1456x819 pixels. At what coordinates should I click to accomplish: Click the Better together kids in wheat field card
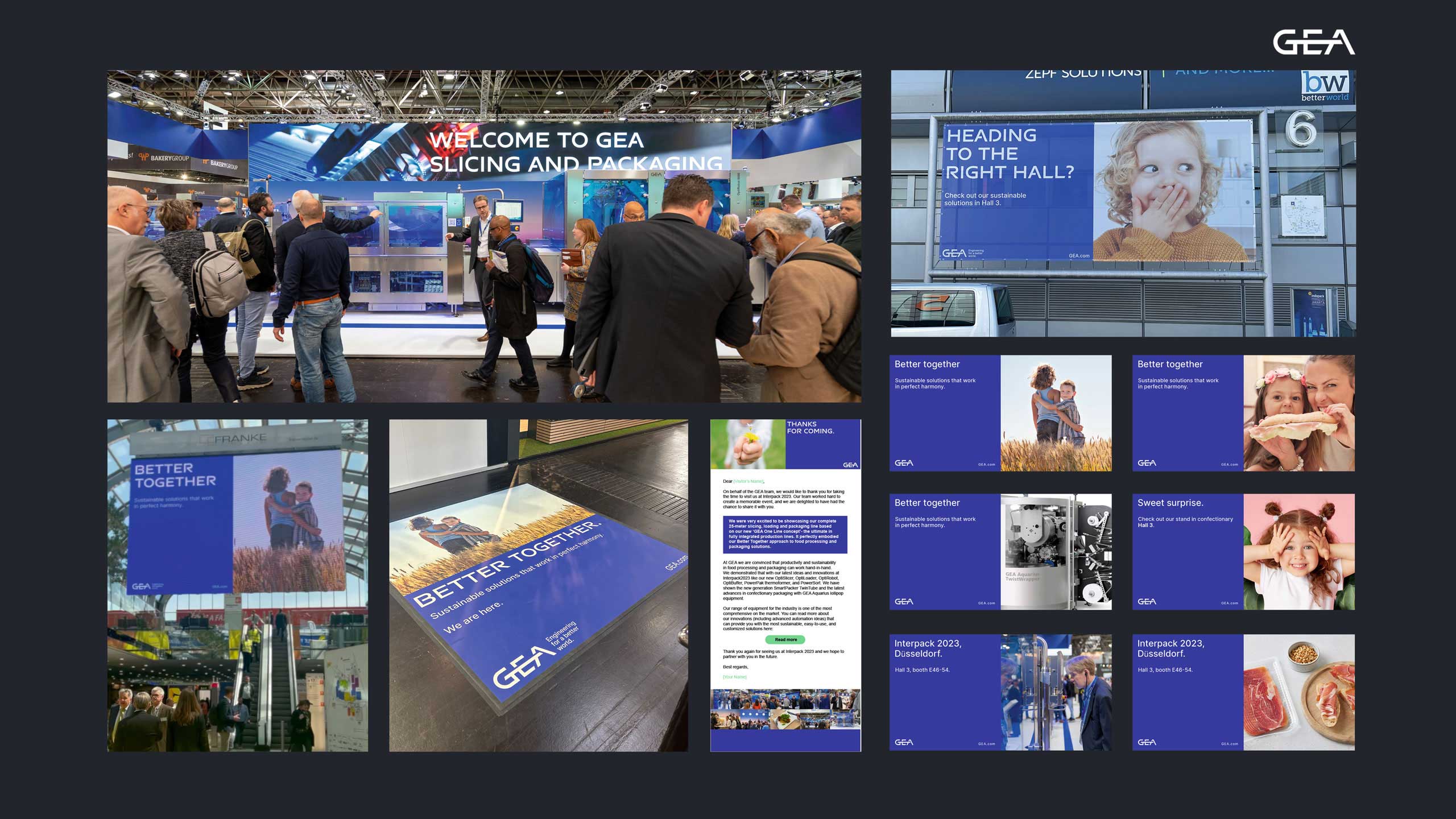(1000, 413)
